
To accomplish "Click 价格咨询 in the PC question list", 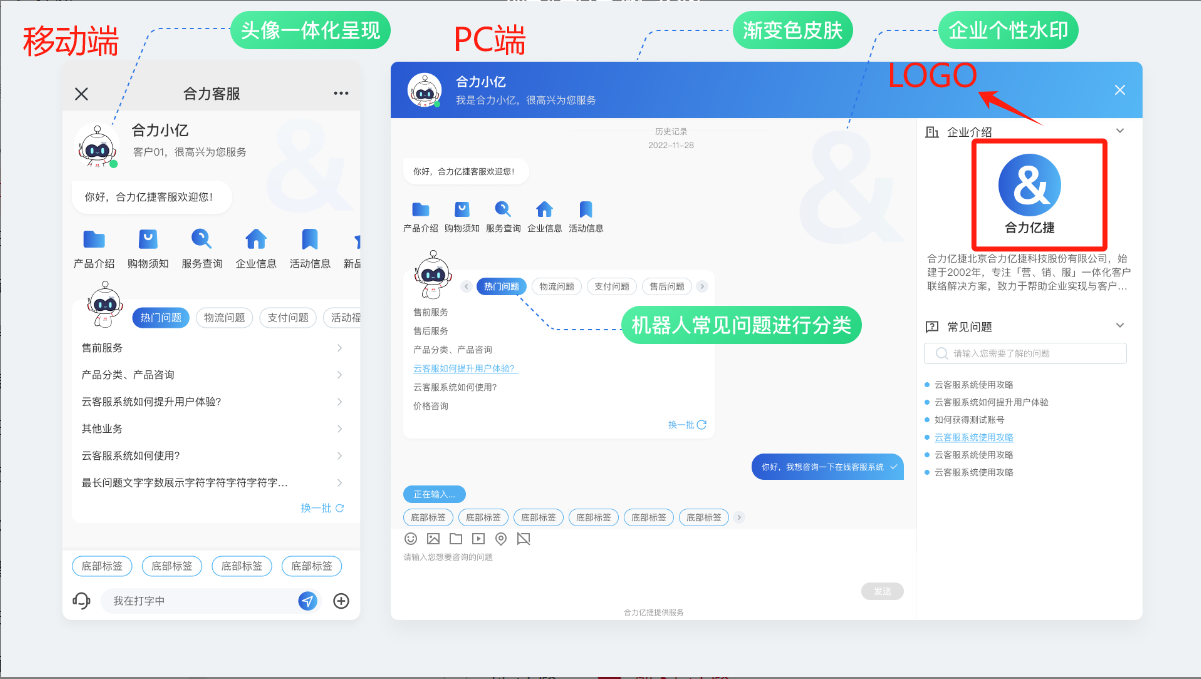I will (431, 406).
